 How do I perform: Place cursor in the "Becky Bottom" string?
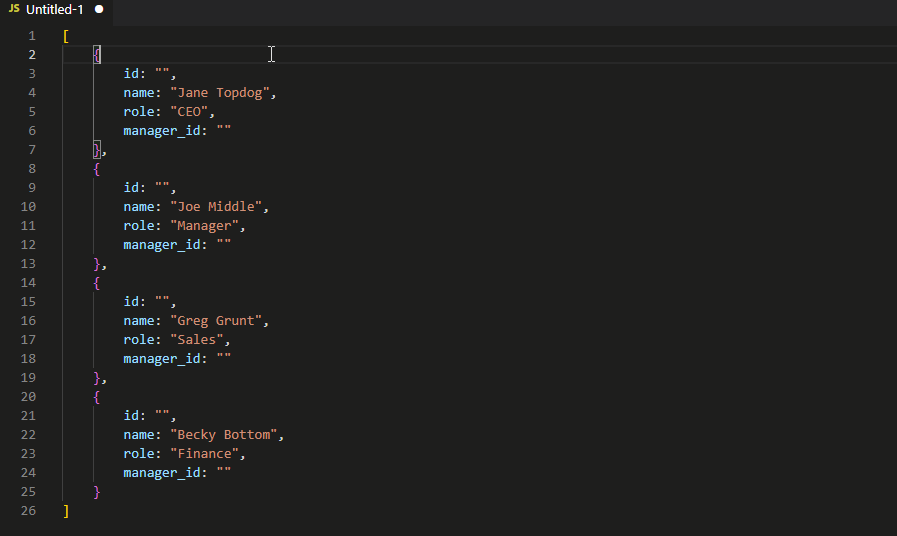click(226, 435)
